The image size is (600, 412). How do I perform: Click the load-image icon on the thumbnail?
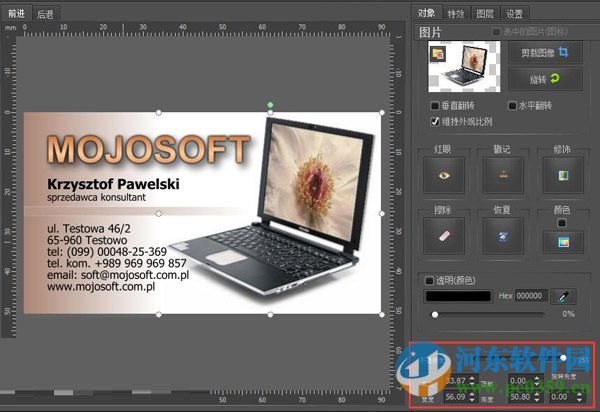coord(438,54)
